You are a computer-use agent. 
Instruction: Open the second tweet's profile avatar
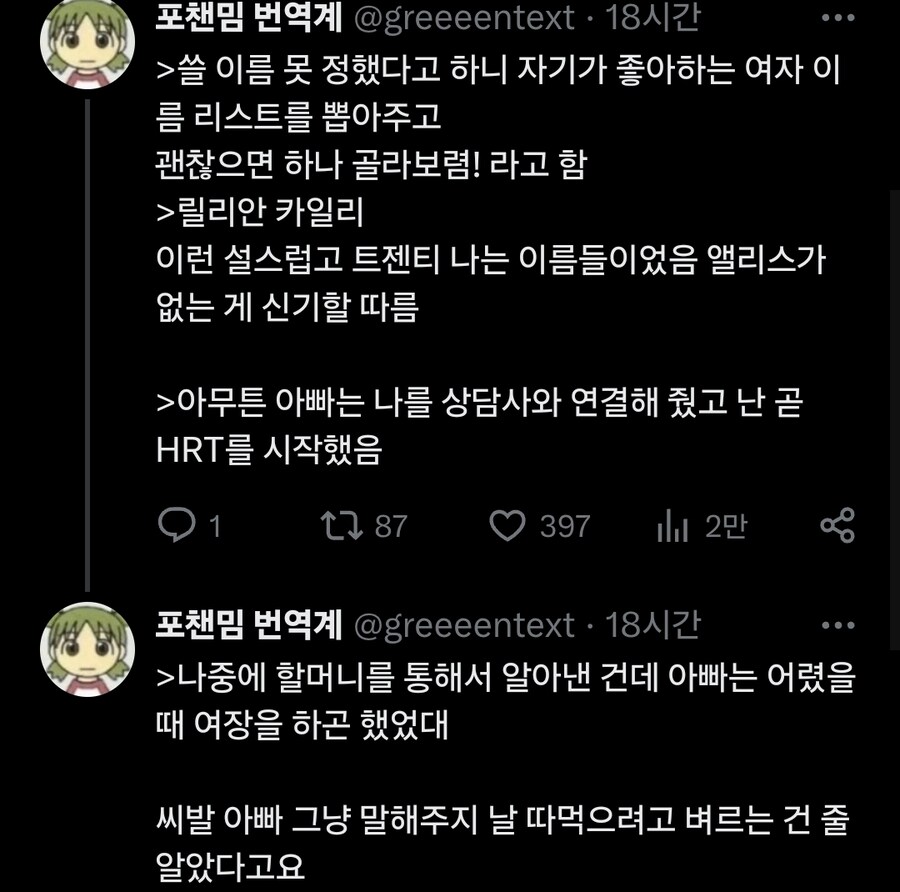click(87, 649)
